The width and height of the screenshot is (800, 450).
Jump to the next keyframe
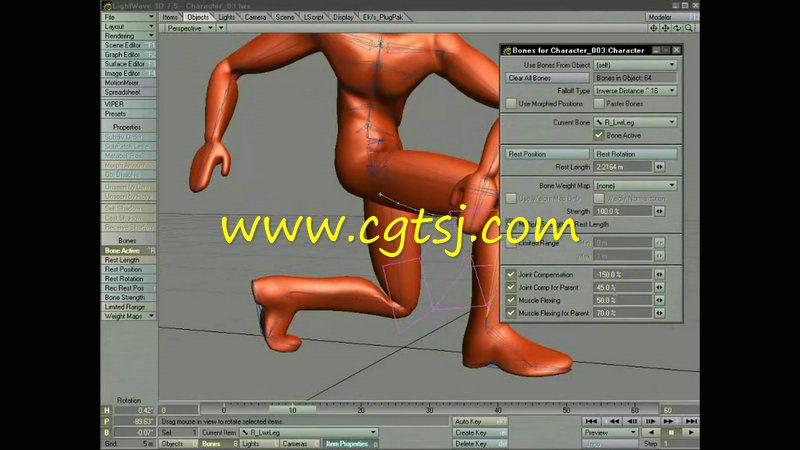coord(668,421)
